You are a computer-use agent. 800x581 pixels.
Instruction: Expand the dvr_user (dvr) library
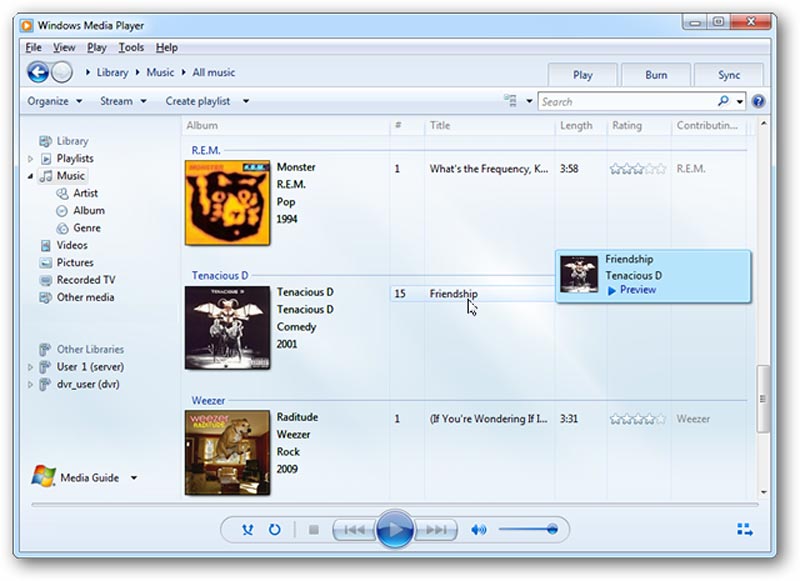tap(29, 384)
